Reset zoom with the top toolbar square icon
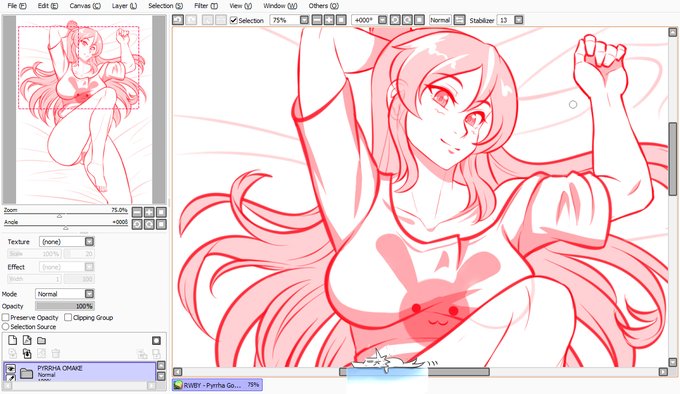Screen dimensions: 680x394 (341, 20)
